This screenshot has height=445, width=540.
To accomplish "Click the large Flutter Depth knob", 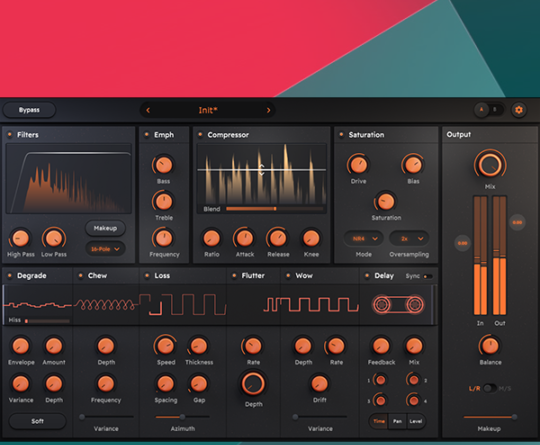I will [x=253, y=384].
